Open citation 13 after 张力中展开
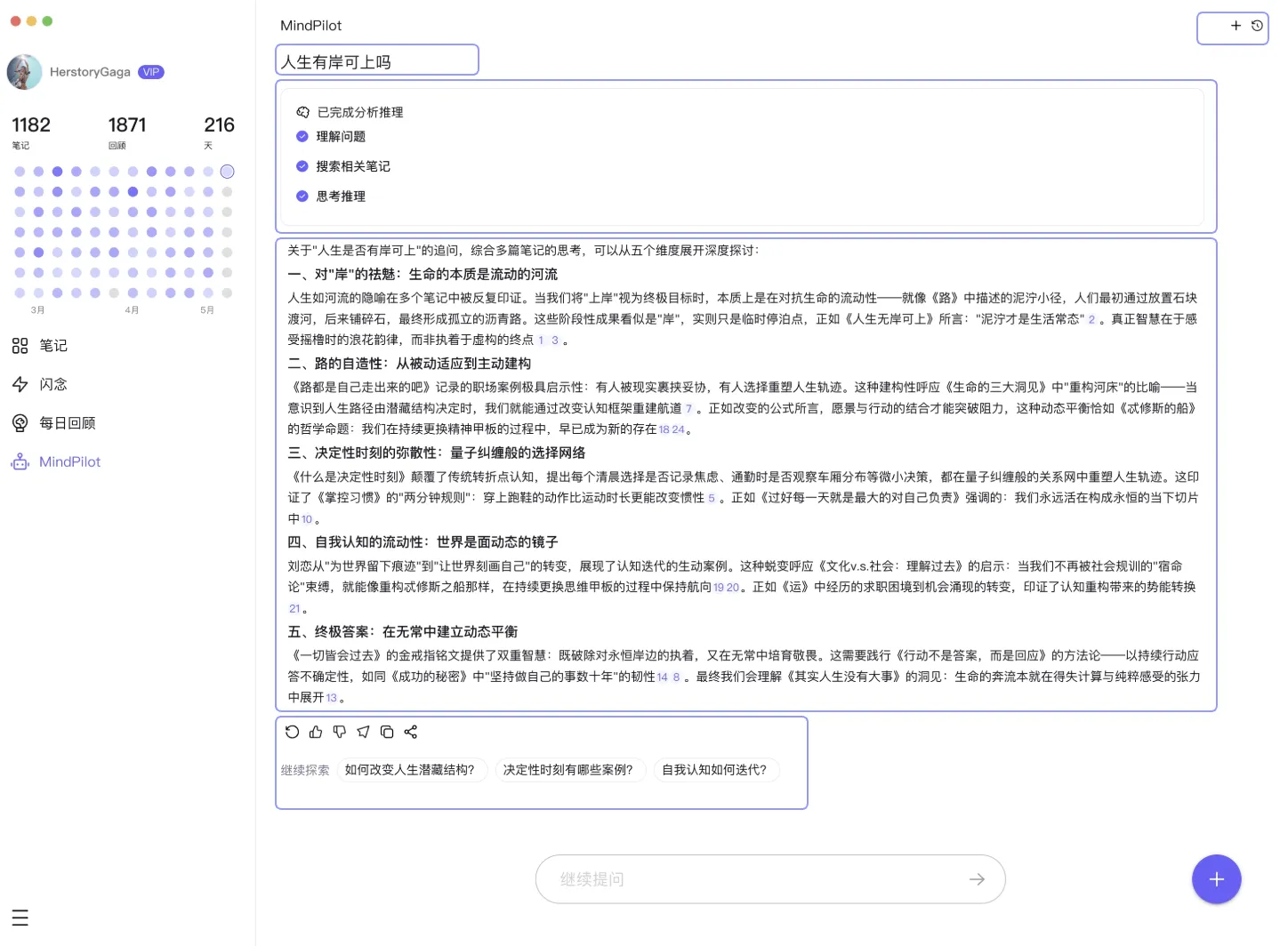The width and height of the screenshot is (1288, 946). [332, 698]
